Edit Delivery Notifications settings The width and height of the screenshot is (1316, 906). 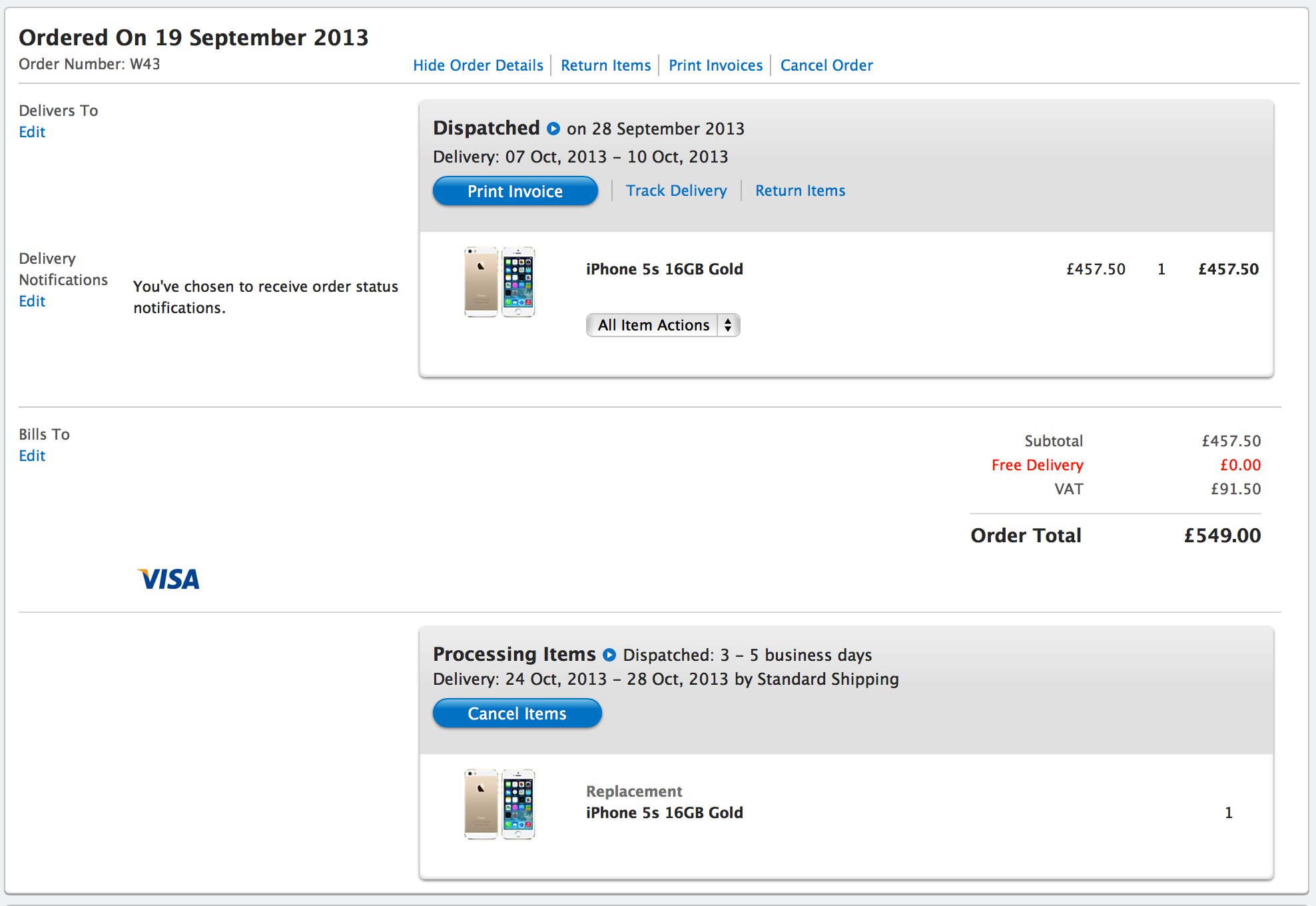pos(32,301)
